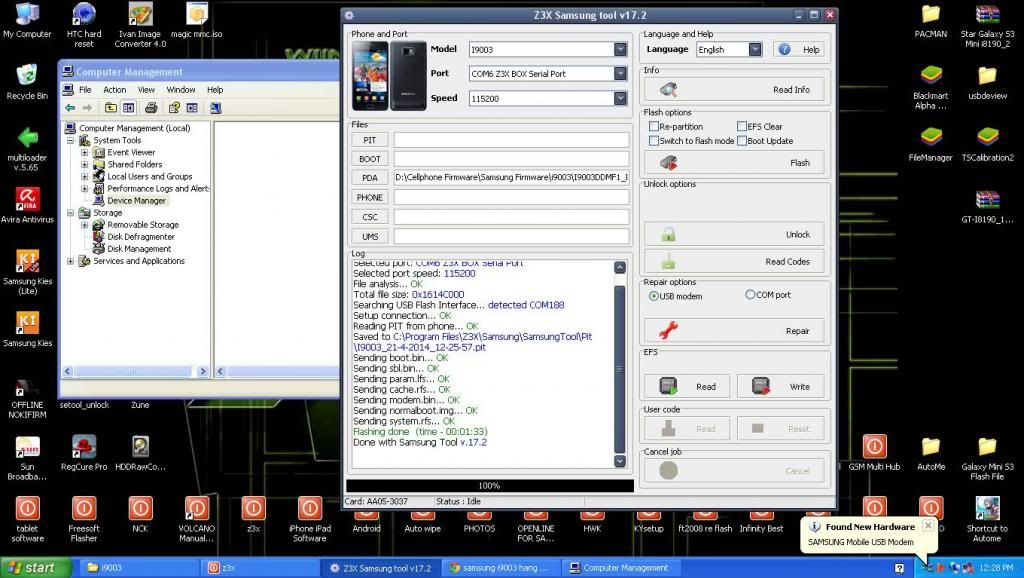This screenshot has width=1024, height=578.
Task: Click the Read Info button
Action: [x=734, y=90]
